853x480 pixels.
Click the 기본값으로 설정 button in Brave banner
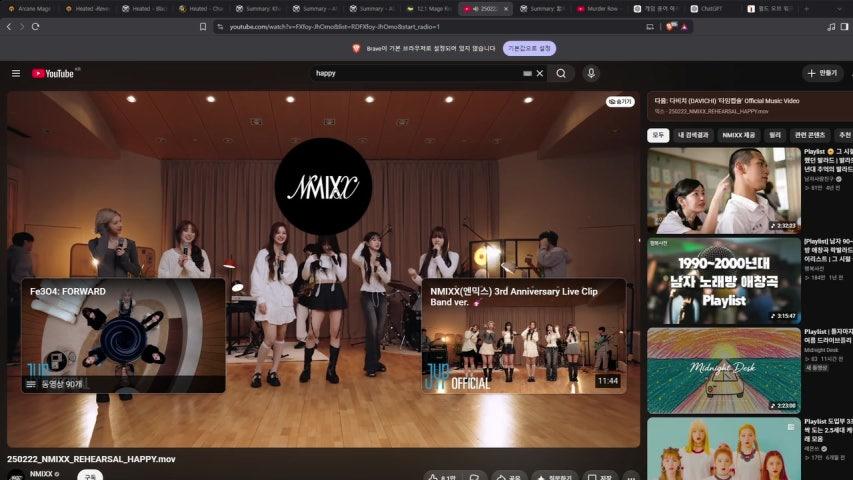pos(529,48)
